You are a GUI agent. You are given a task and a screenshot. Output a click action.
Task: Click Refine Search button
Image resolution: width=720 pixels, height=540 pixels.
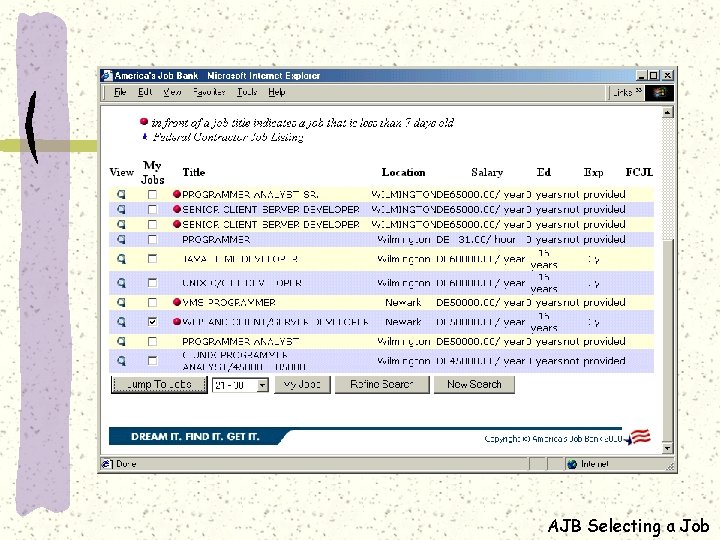point(382,385)
